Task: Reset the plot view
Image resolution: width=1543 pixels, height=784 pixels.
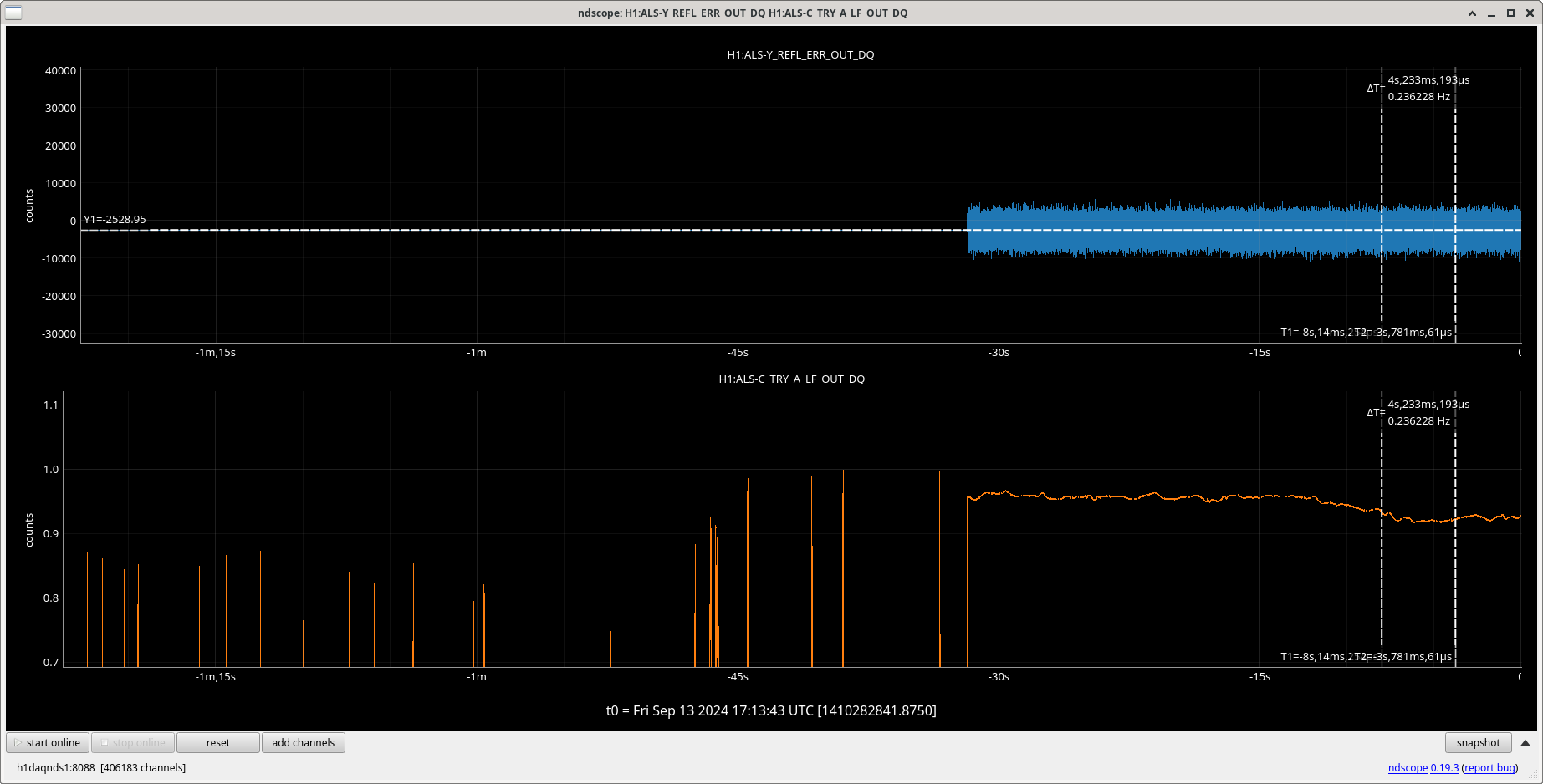Action: coord(218,742)
